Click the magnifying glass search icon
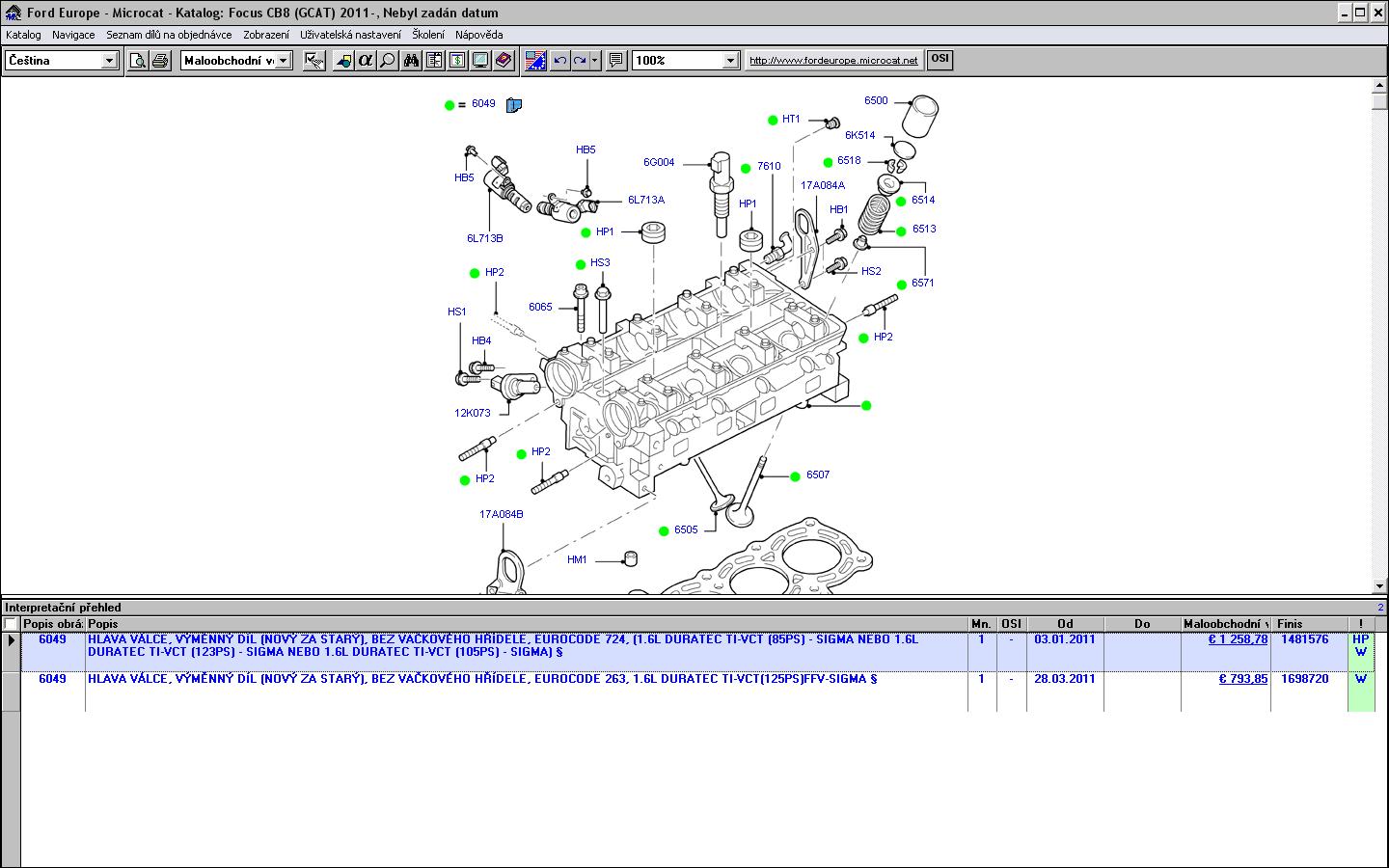 [x=387, y=61]
